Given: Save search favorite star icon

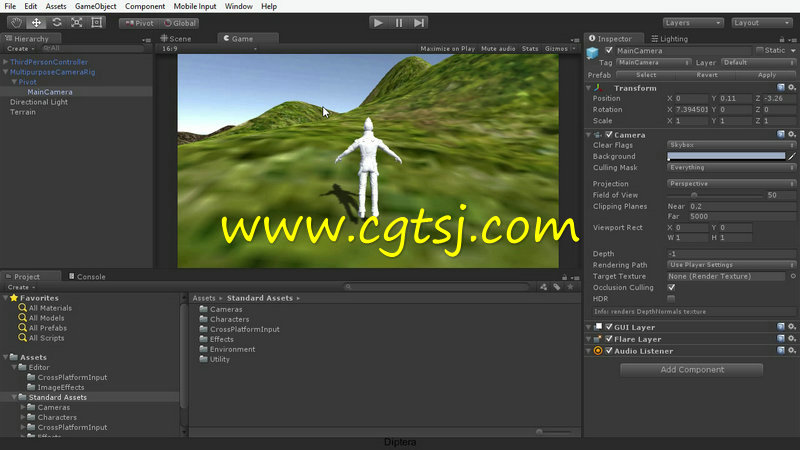Looking at the screenshot, I should pyautogui.click(x=570, y=287).
